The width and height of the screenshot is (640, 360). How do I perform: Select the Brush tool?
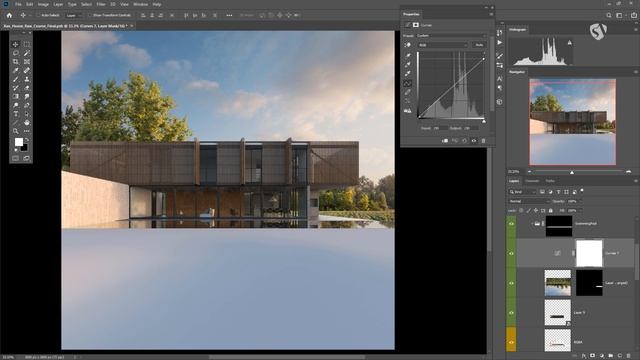[x=16, y=79]
